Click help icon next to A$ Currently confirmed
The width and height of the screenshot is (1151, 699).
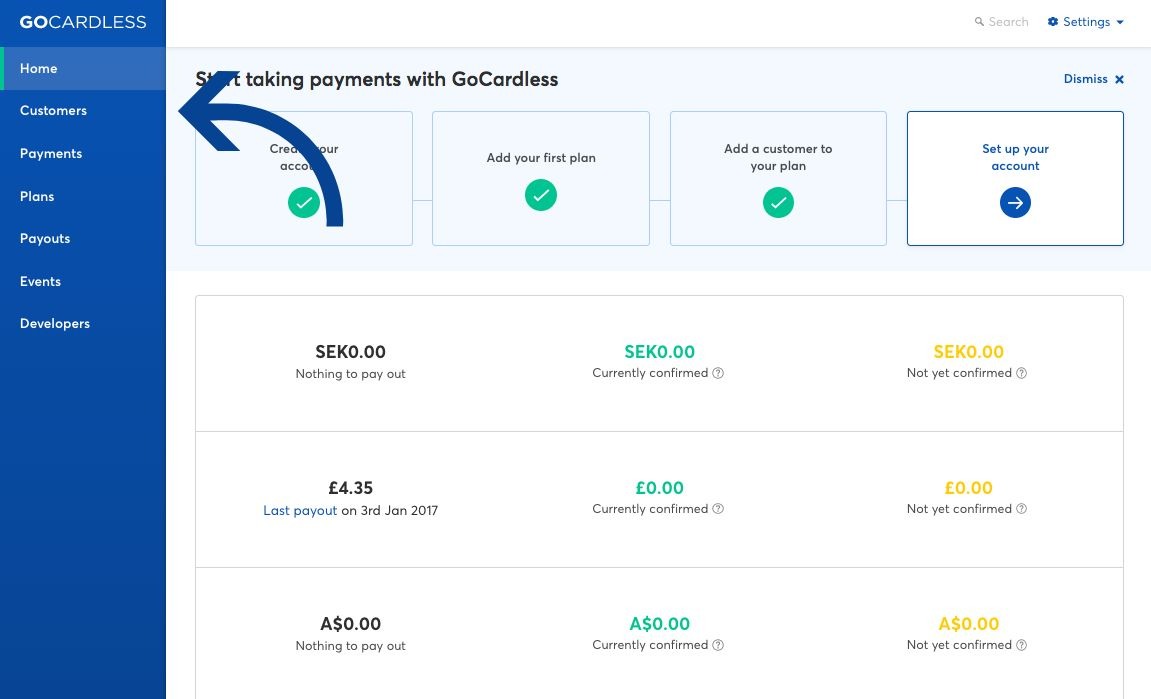(718, 645)
